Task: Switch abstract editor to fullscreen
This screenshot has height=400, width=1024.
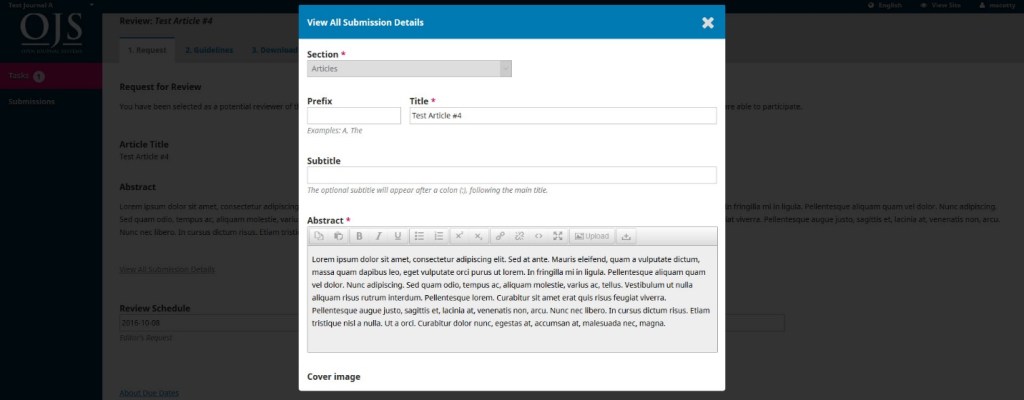Action: pos(558,236)
